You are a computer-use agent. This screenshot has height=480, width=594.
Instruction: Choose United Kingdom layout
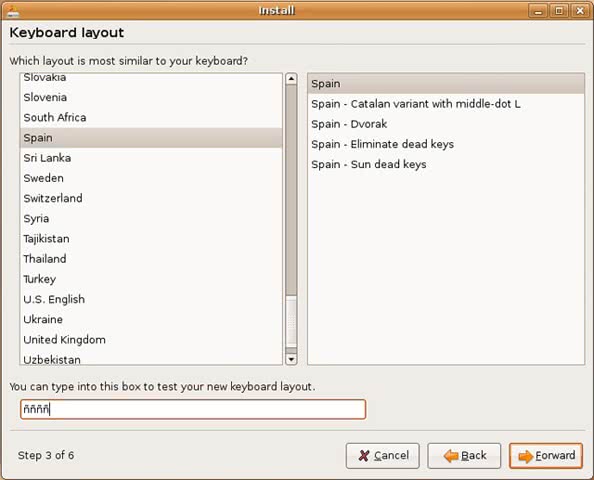[151, 339]
